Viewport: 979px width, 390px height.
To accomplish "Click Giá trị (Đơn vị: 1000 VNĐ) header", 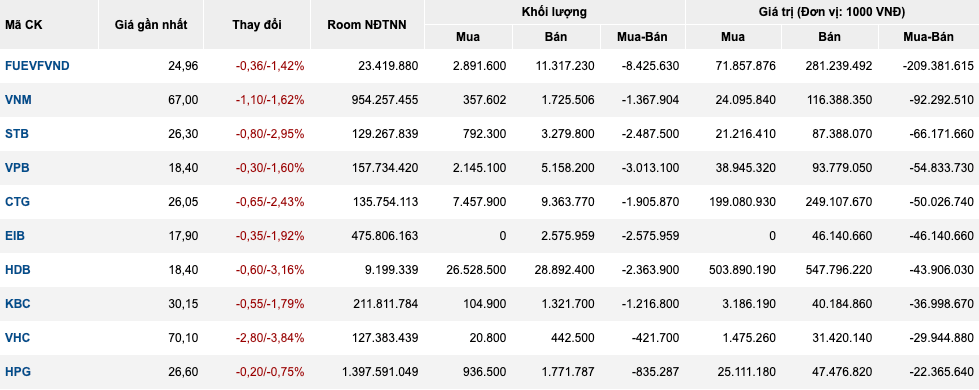I will pos(832,12).
